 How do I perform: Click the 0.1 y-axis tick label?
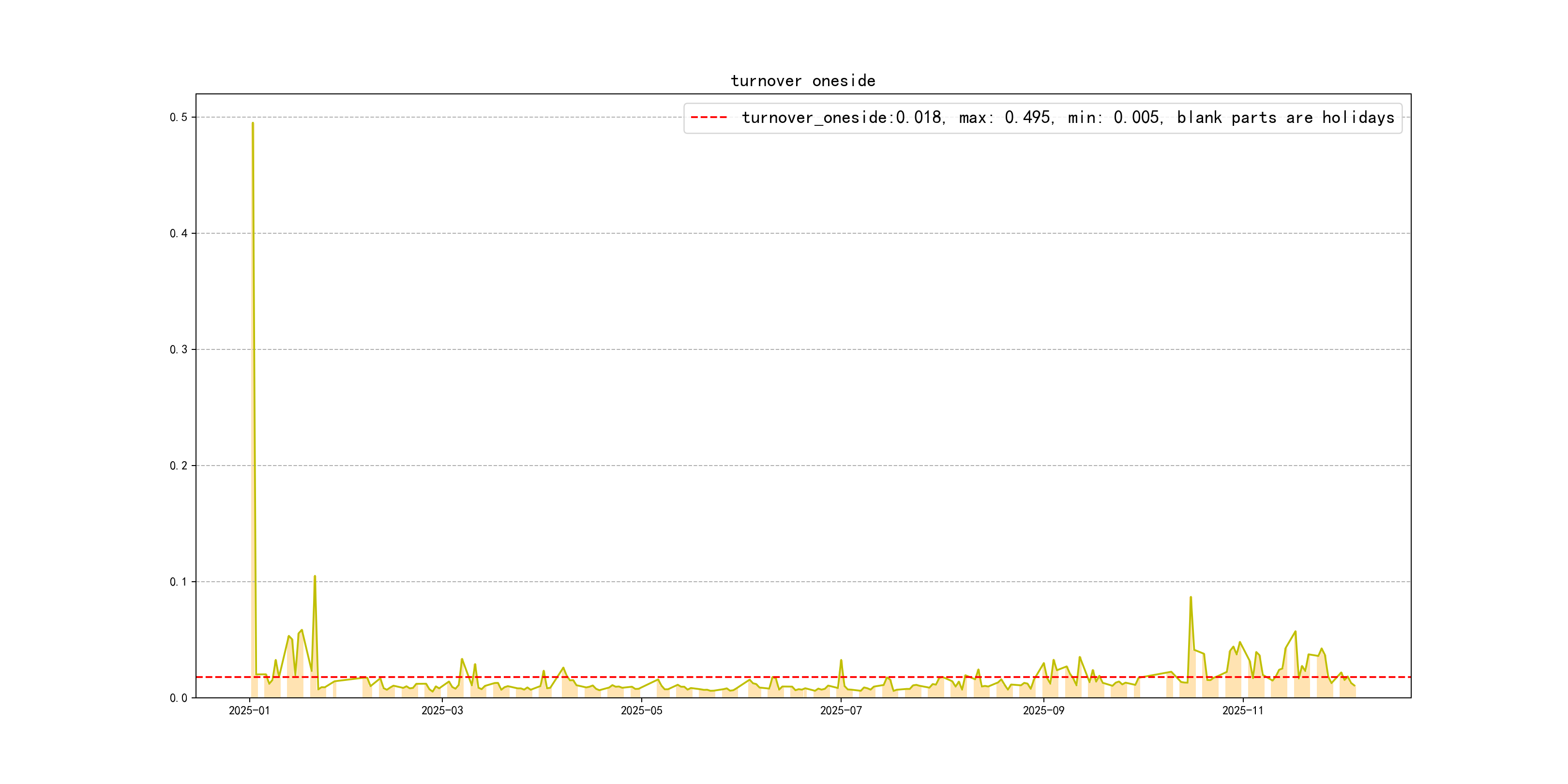click(x=179, y=582)
